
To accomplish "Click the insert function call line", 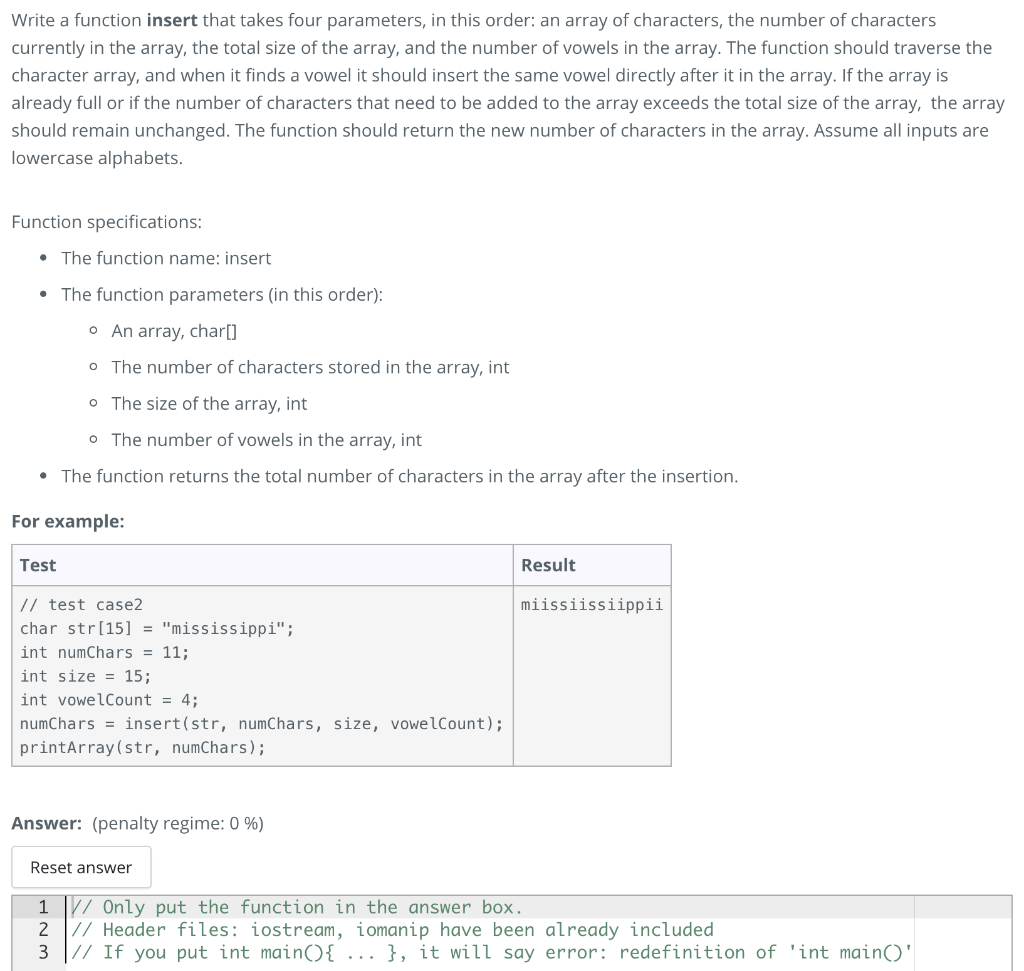I will click(260, 723).
